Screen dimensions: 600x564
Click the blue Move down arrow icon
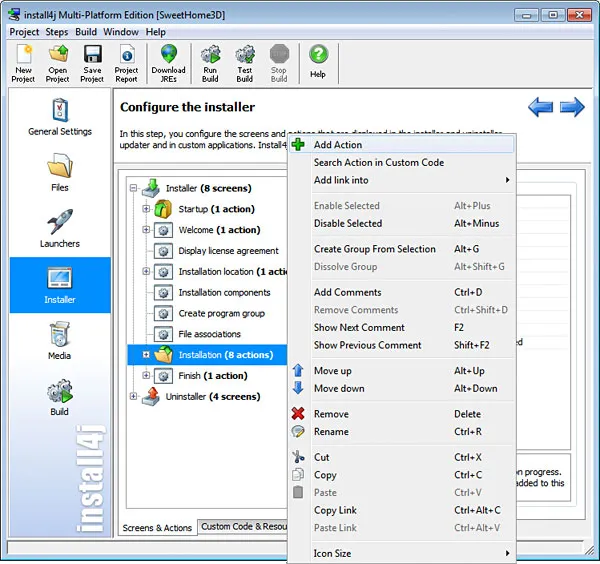pyautogui.click(x=298, y=388)
